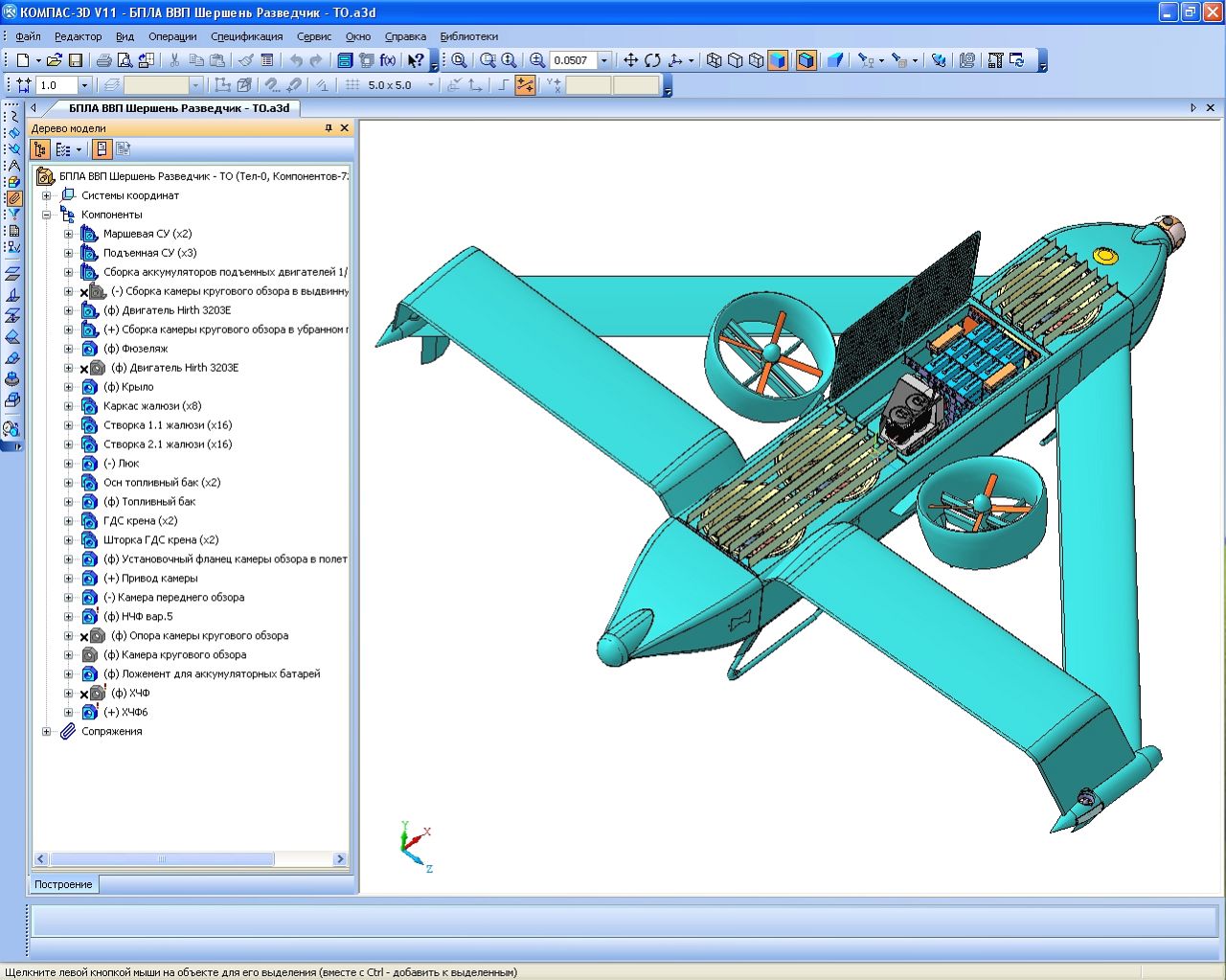Viewport: 1226px width, 980px height.
Task: Click the Save document icon
Action: [x=76, y=60]
